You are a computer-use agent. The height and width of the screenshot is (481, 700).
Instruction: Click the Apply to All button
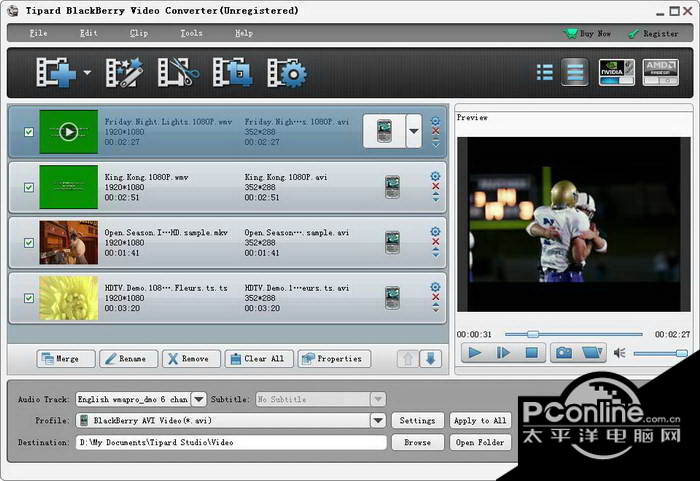pyautogui.click(x=480, y=421)
